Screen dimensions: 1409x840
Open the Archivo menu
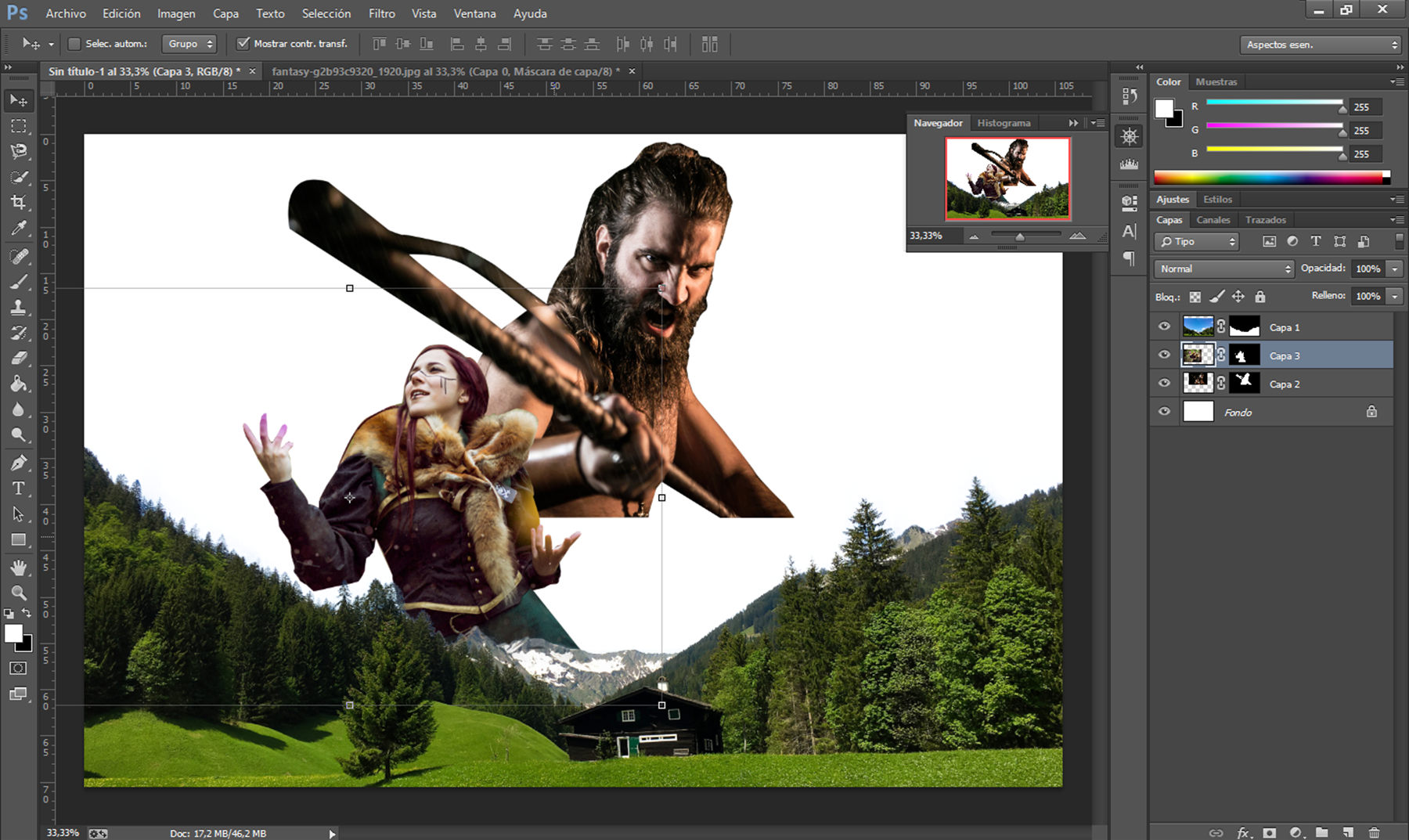66,13
